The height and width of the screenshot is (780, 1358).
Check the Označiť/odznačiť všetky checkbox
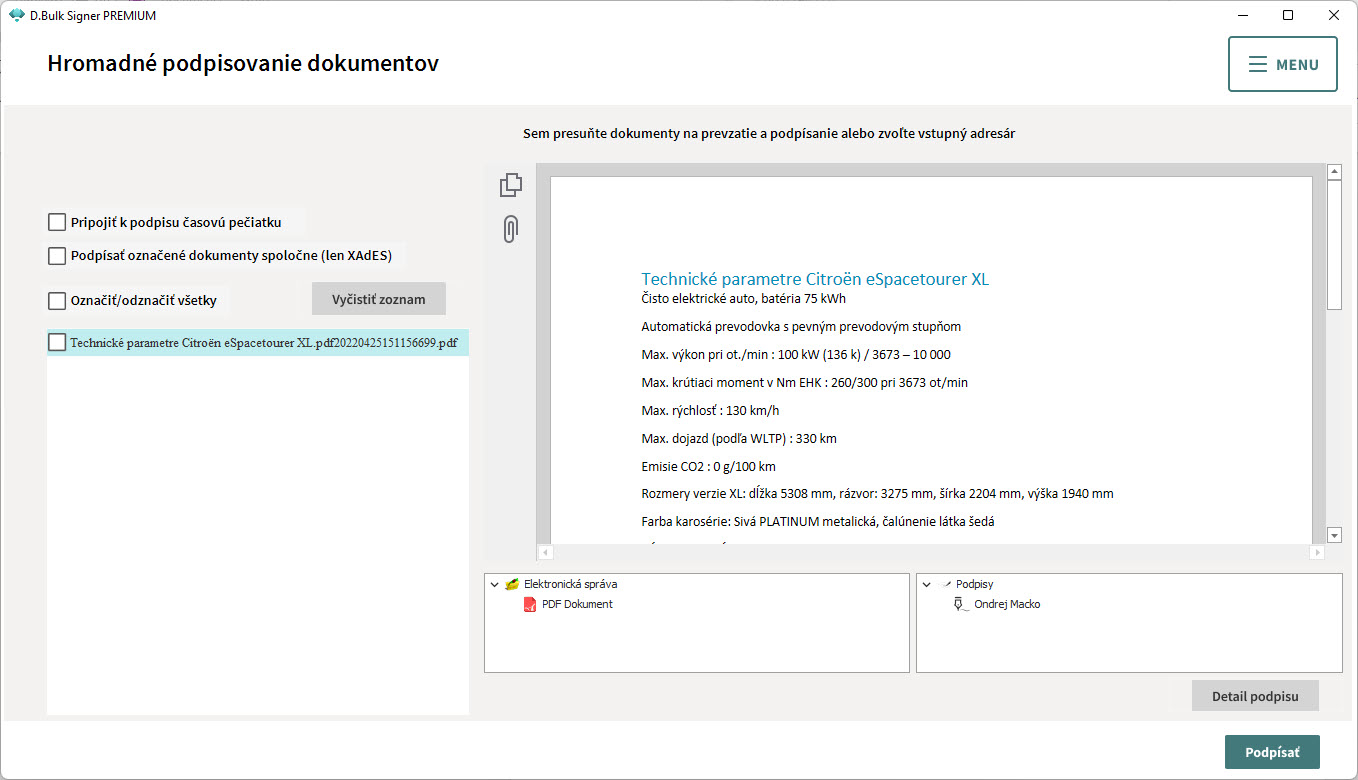(x=57, y=300)
